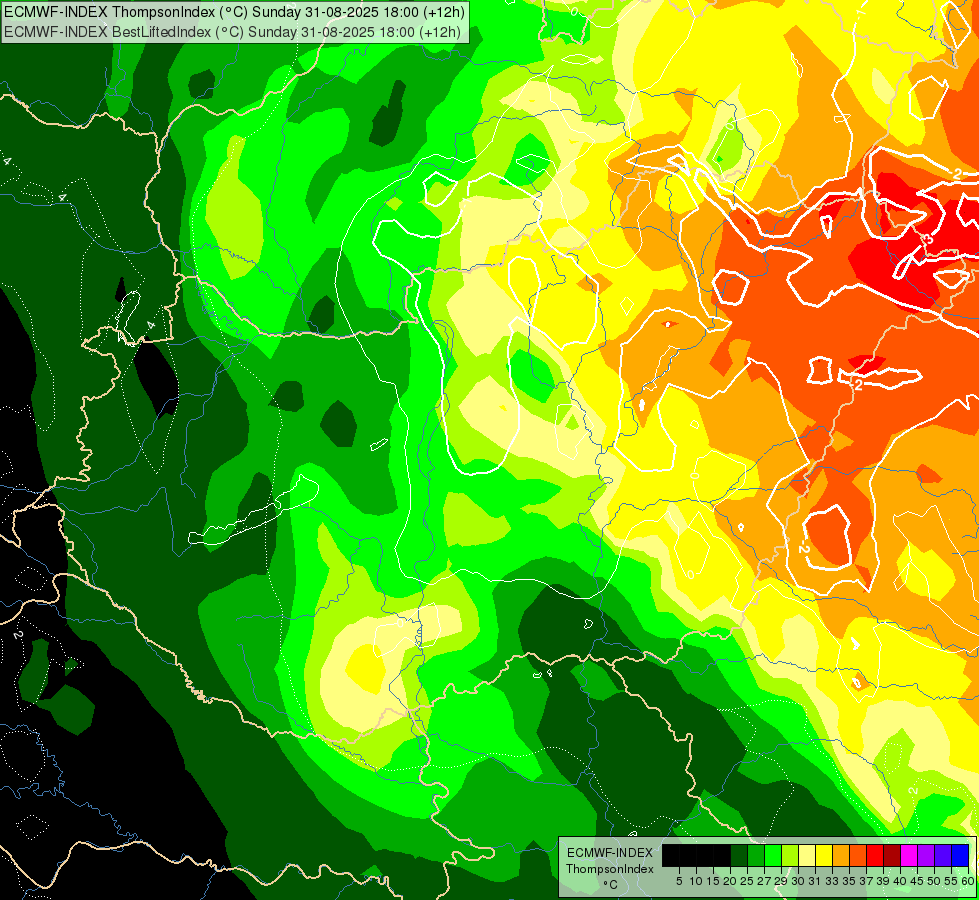
Task: Click the legend tick value "15"
Action: pos(713,881)
